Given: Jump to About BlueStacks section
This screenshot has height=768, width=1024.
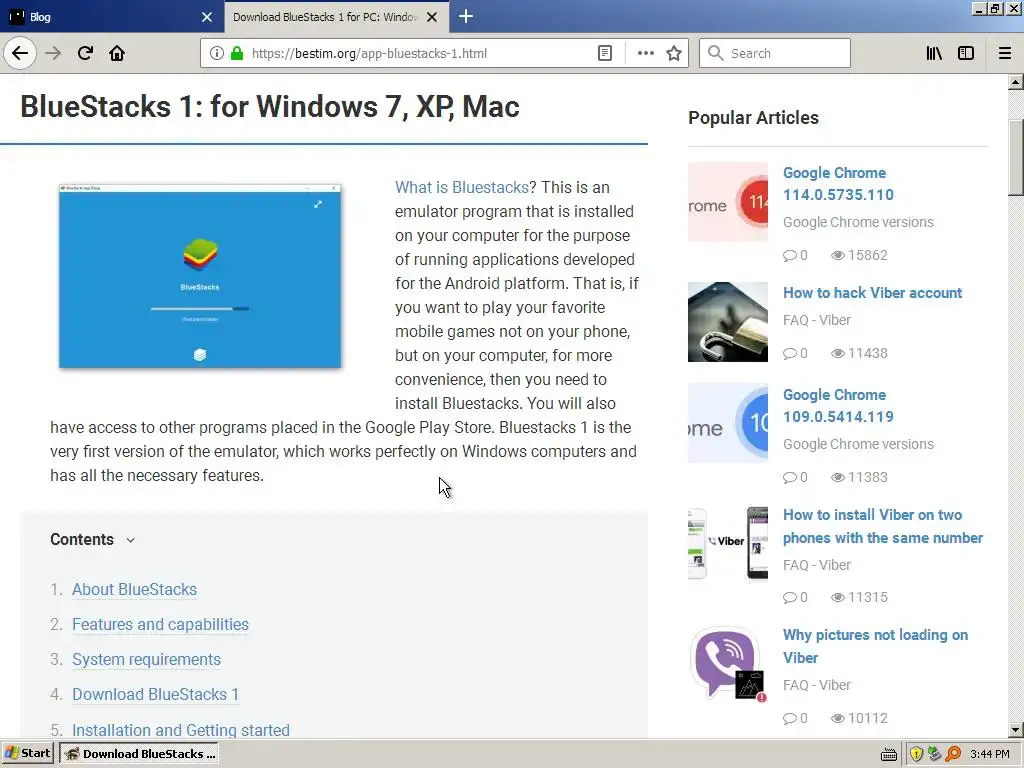Looking at the screenshot, I should (x=134, y=589).
